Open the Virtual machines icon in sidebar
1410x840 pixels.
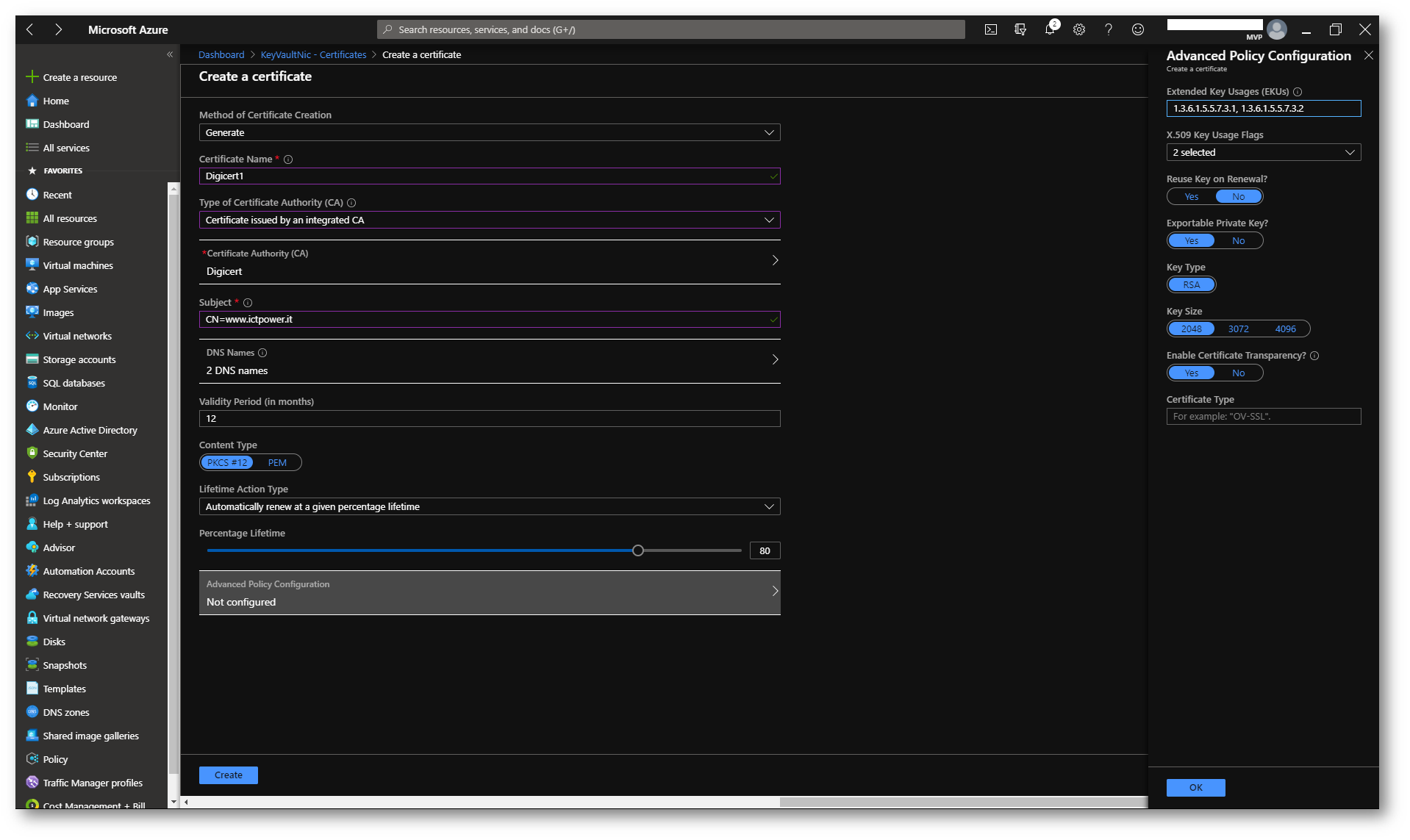point(32,265)
